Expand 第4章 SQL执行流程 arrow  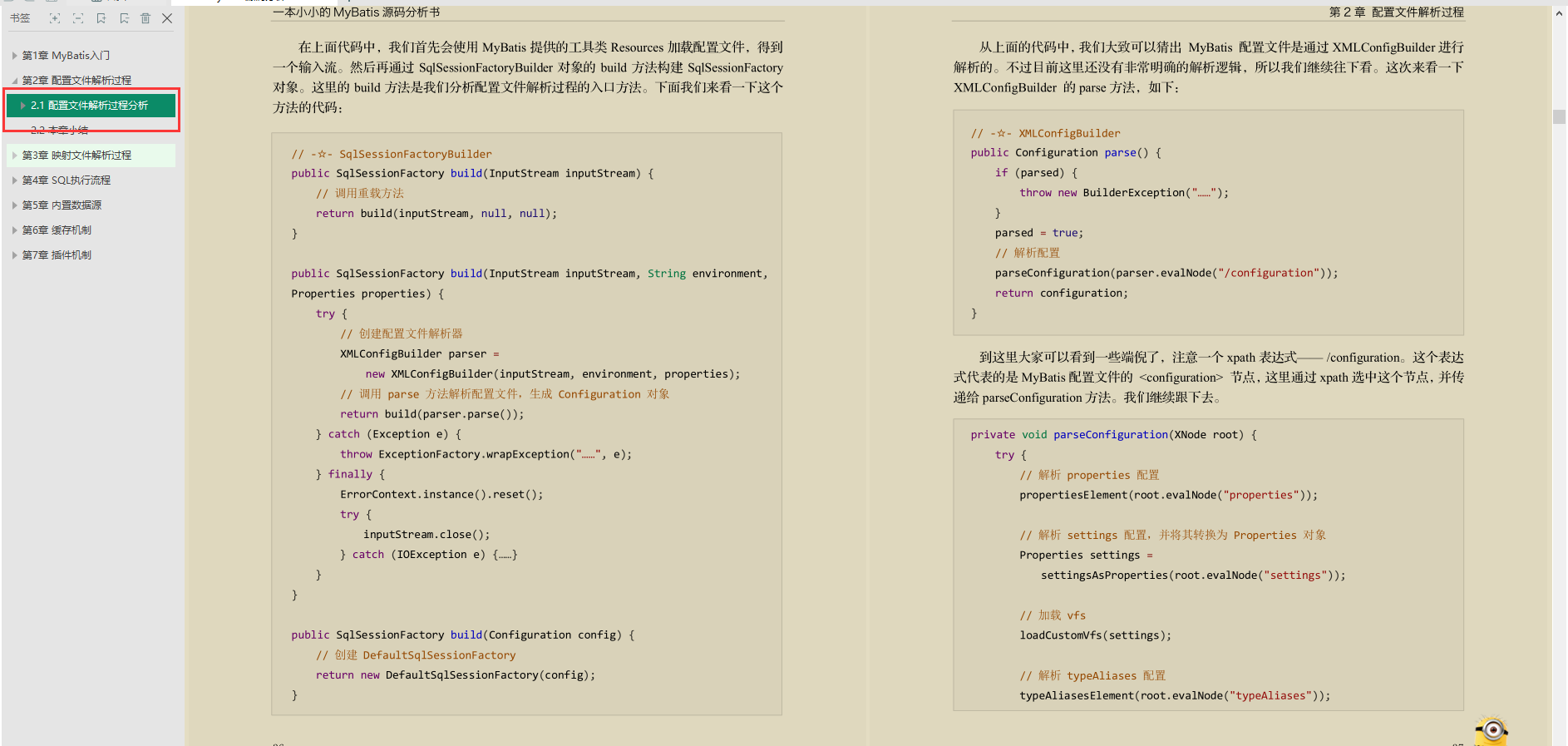coord(15,180)
